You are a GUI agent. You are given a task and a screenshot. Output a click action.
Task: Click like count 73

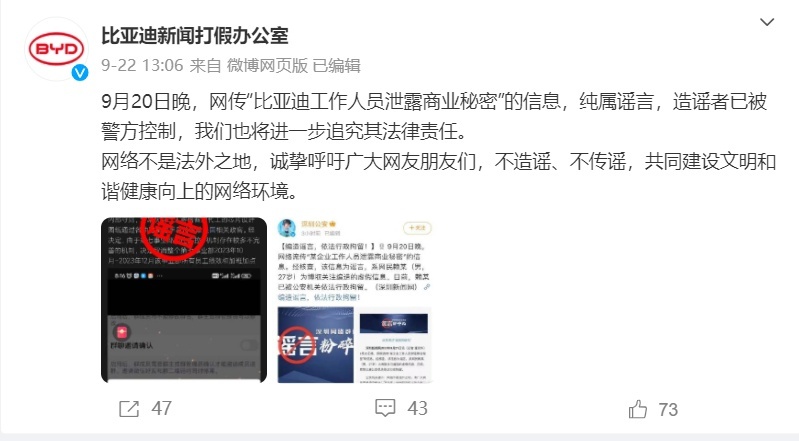click(x=668, y=409)
